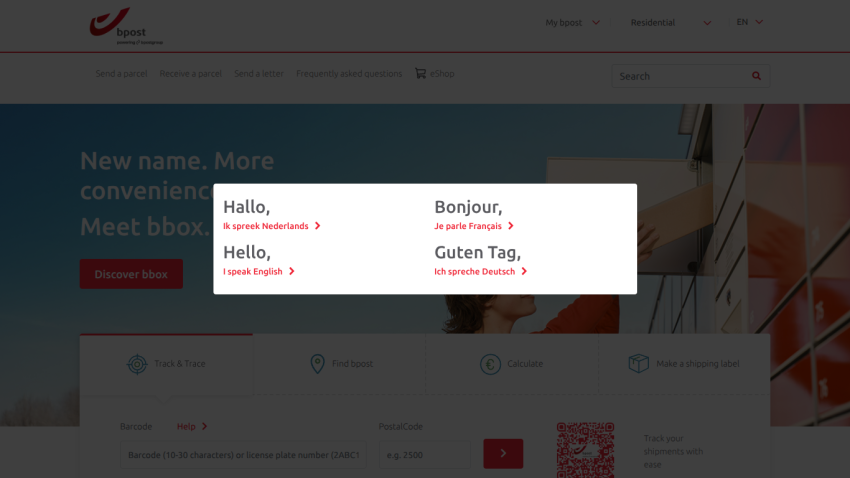
Task: Click the Track & Trace target icon
Action: coord(137,364)
